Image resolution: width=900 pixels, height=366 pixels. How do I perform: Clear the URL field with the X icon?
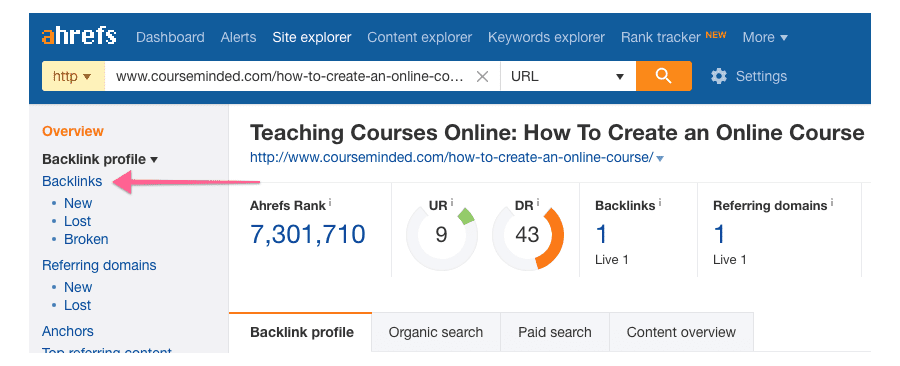coord(483,76)
